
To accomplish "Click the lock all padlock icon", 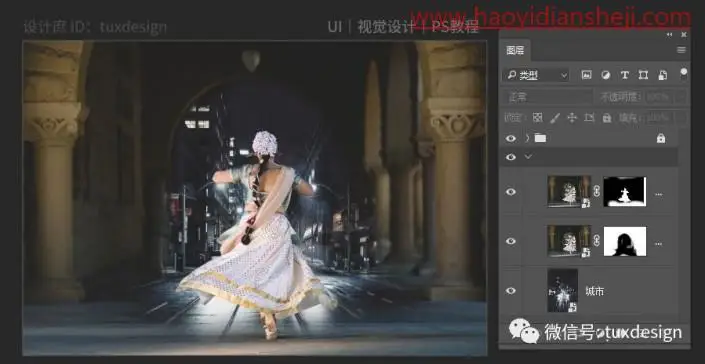I will click(607, 118).
